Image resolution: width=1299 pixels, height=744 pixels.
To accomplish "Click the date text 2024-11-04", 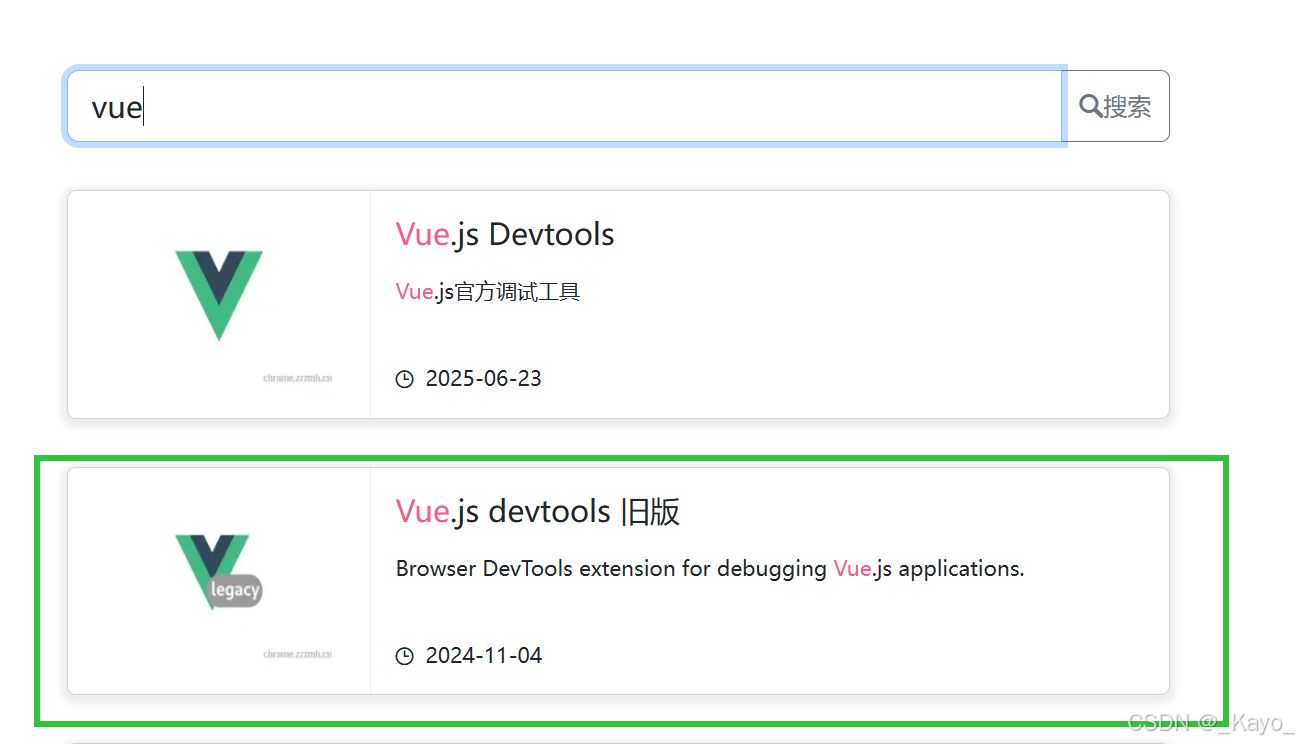I will click(x=484, y=656).
